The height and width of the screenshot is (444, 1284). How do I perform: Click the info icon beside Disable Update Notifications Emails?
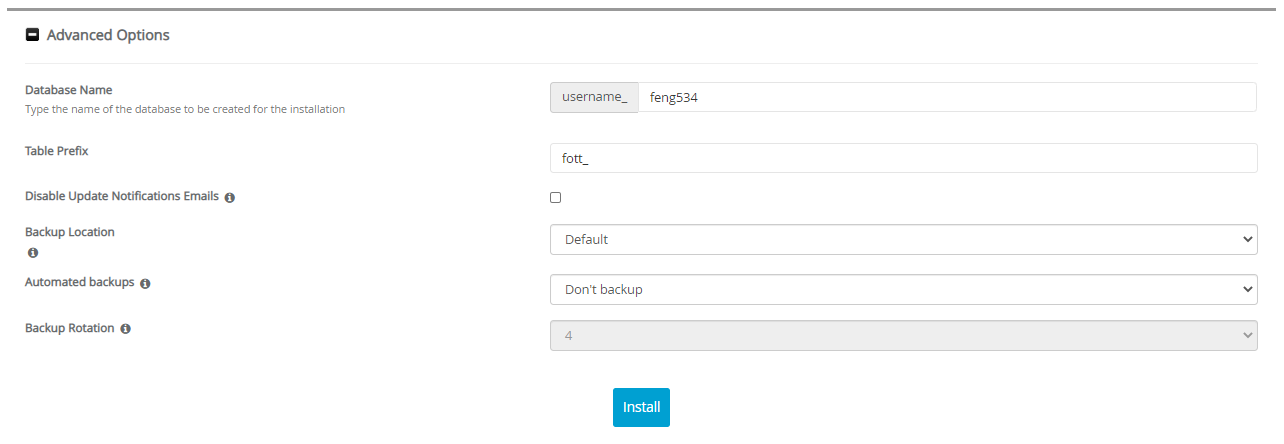[230, 198]
